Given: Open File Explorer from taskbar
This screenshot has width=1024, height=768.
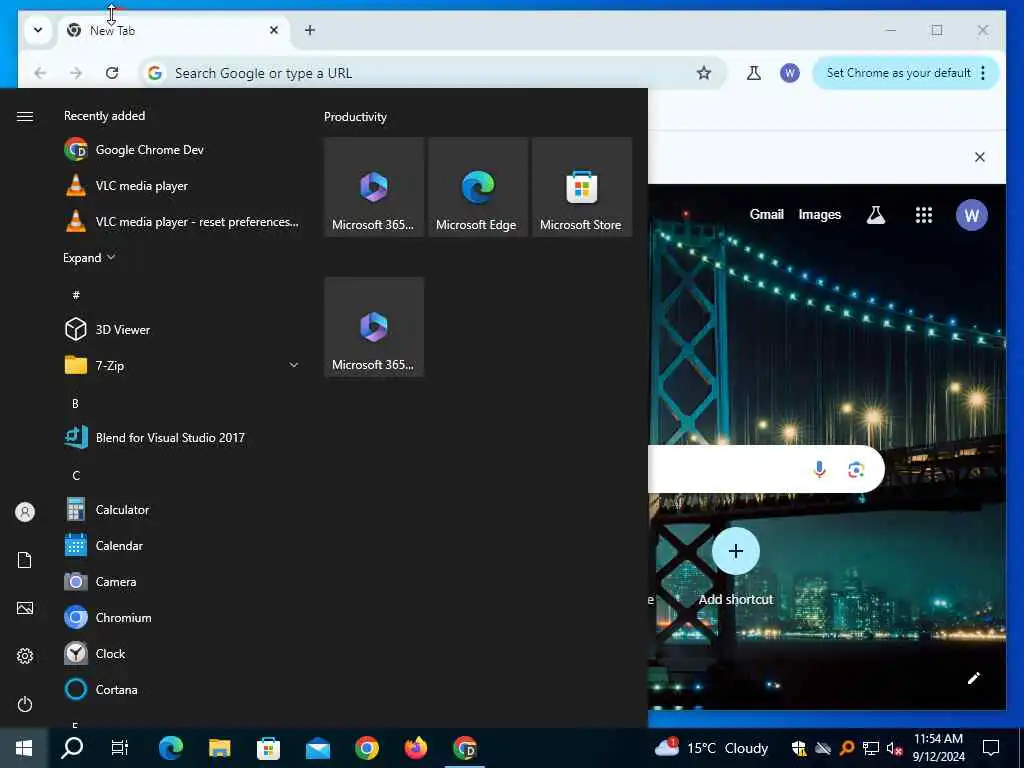Looking at the screenshot, I should tap(219, 748).
